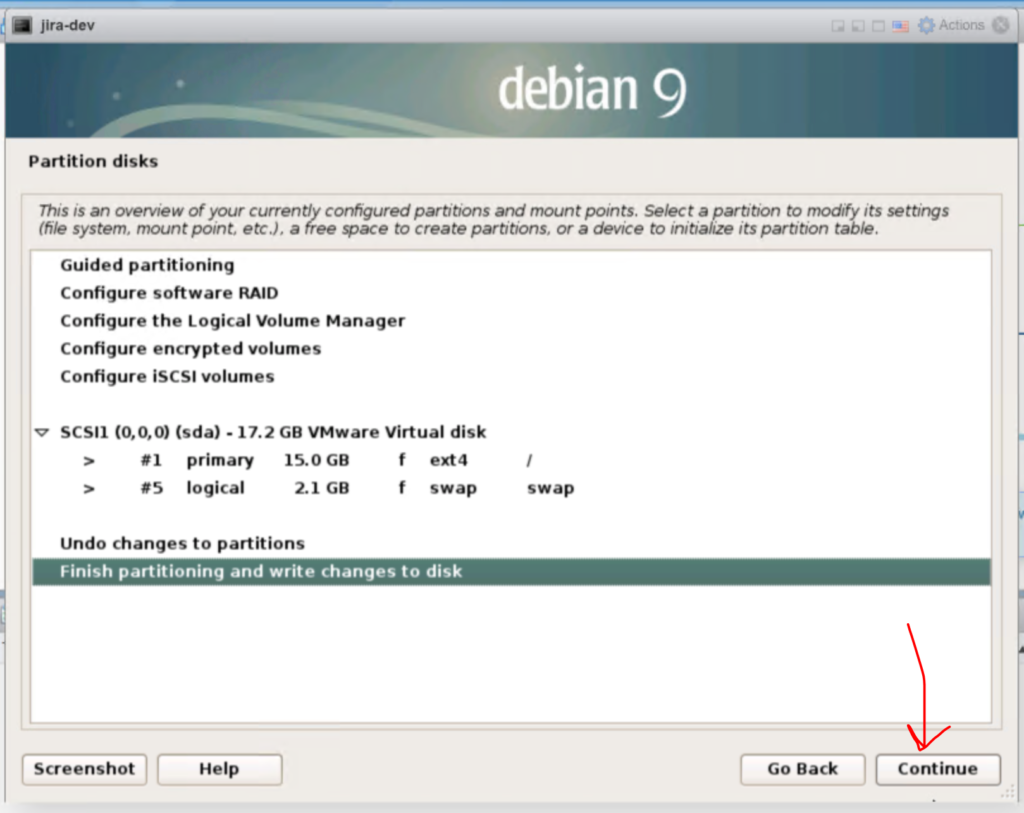
Task: Click the US flag keyboard layout icon
Action: [x=901, y=26]
